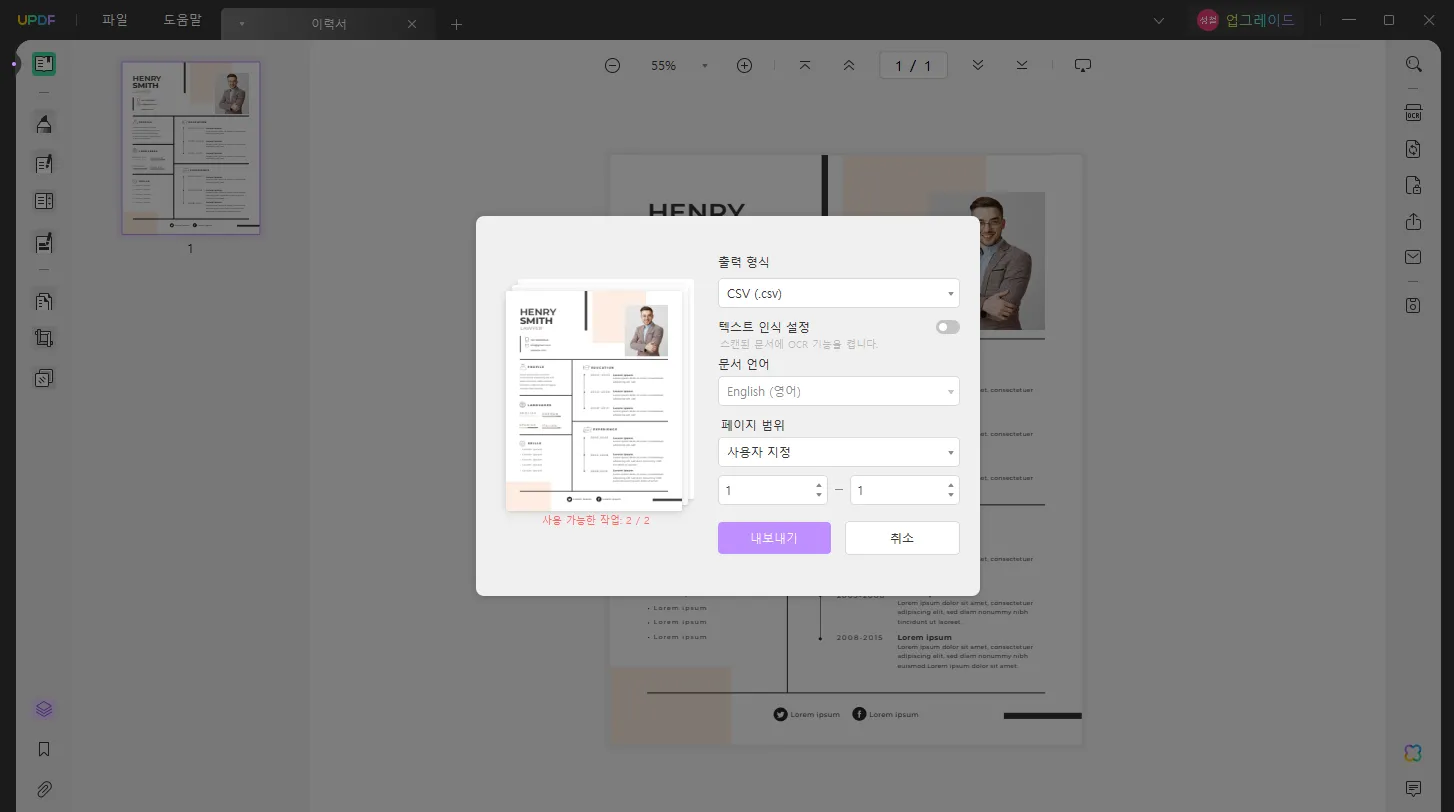Open the Organize Pages tool
Image resolution: width=1454 pixels, height=812 pixels.
pos(43,301)
